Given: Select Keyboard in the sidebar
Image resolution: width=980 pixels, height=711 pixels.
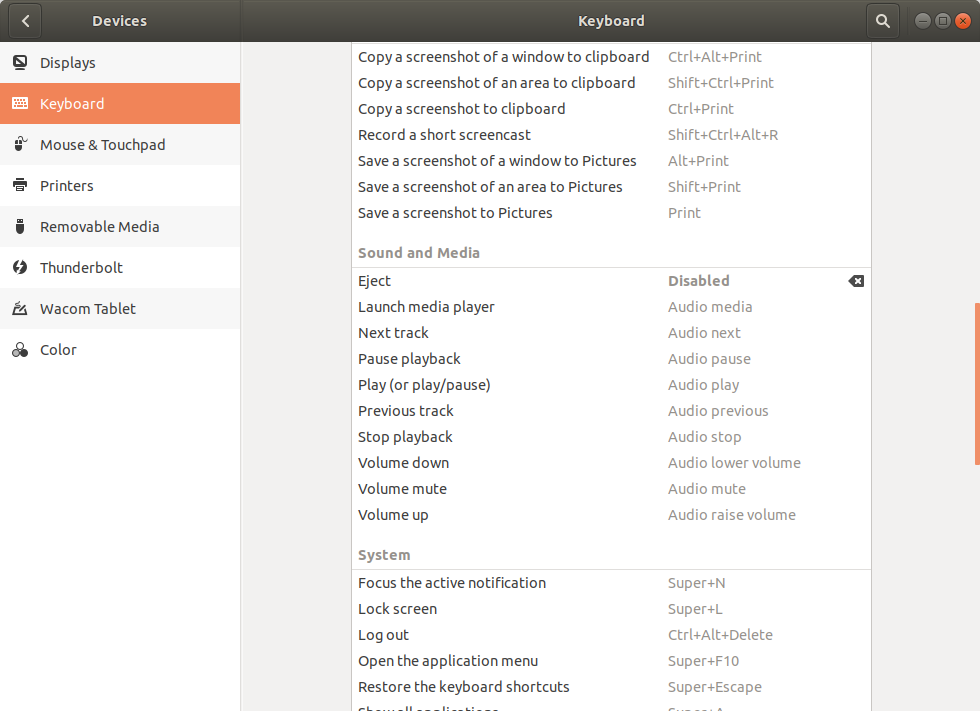Looking at the screenshot, I should (72, 104).
